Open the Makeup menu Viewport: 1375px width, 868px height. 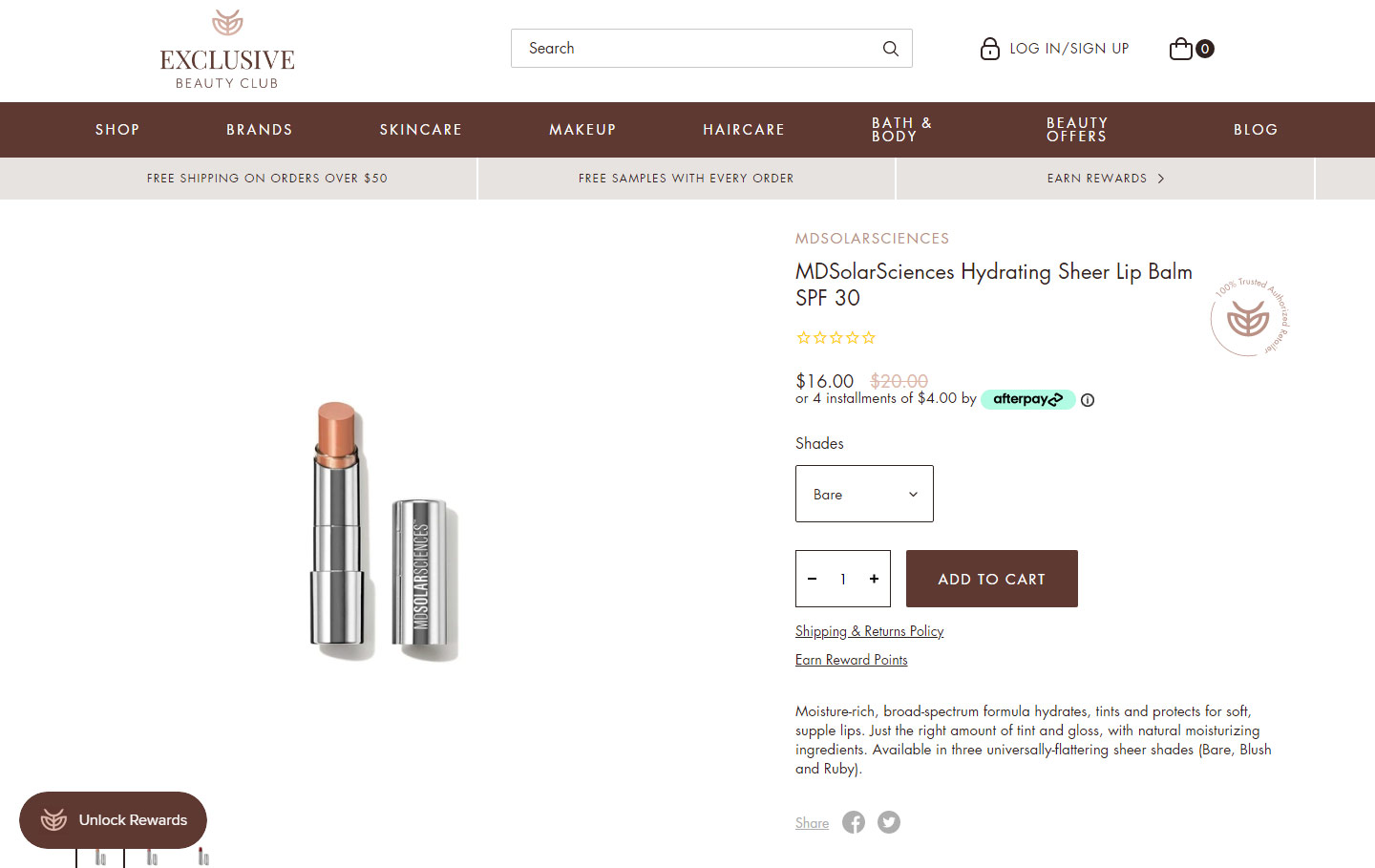(x=582, y=130)
